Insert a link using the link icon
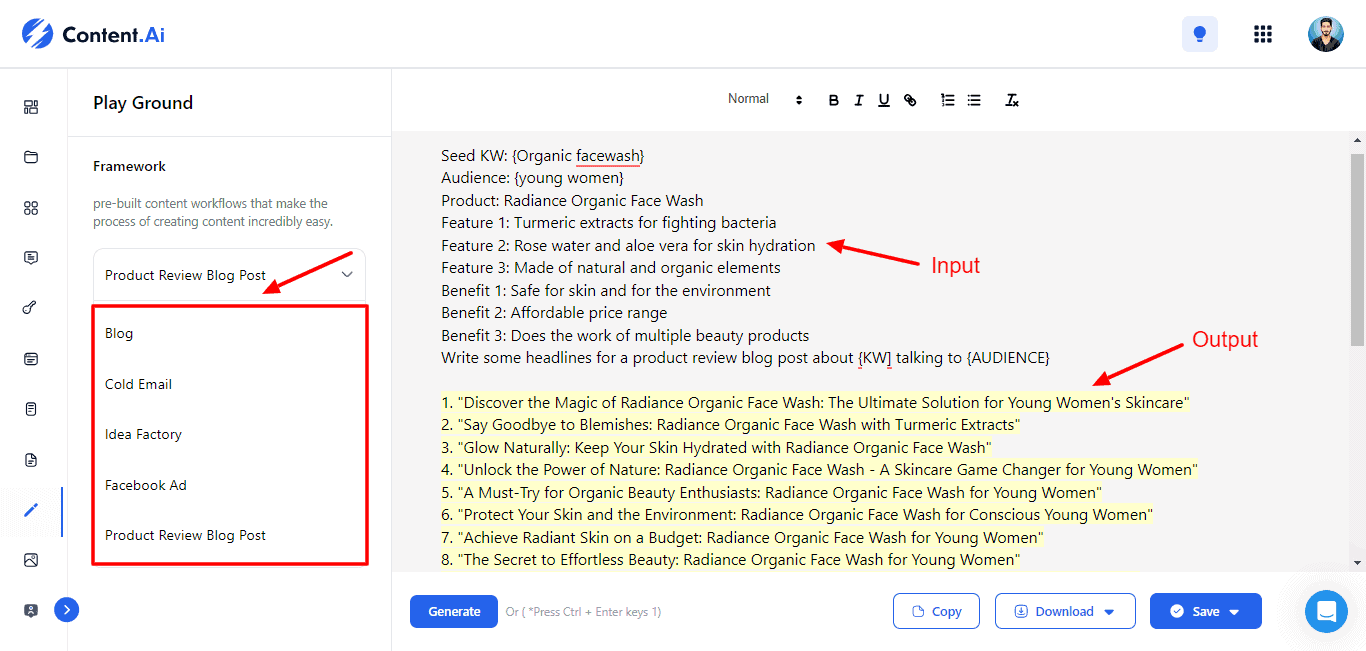The height and width of the screenshot is (651, 1366). [910, 100]
